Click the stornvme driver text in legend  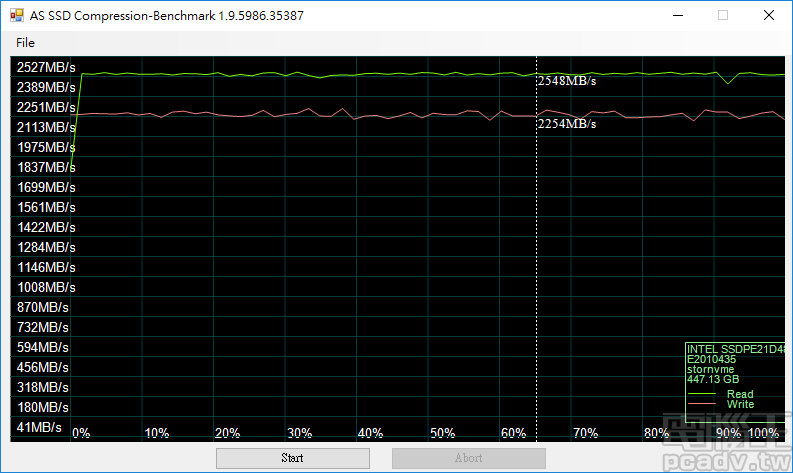click(710, 369)
